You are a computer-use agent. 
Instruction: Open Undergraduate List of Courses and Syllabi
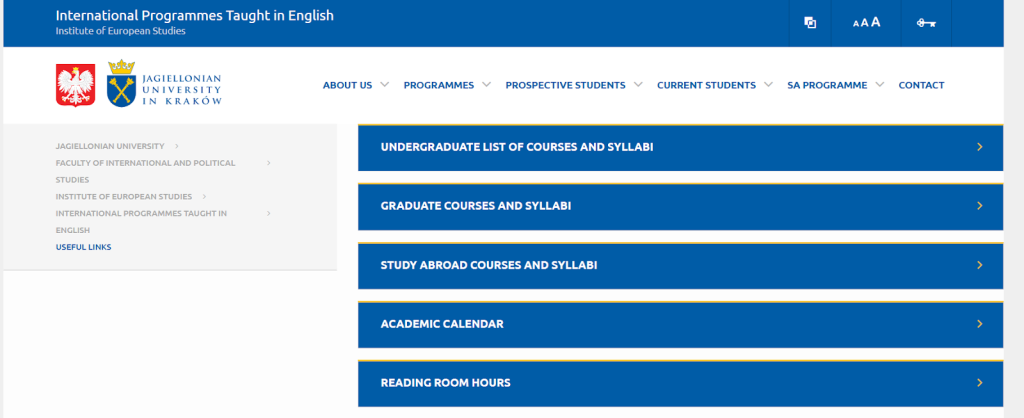680,148
